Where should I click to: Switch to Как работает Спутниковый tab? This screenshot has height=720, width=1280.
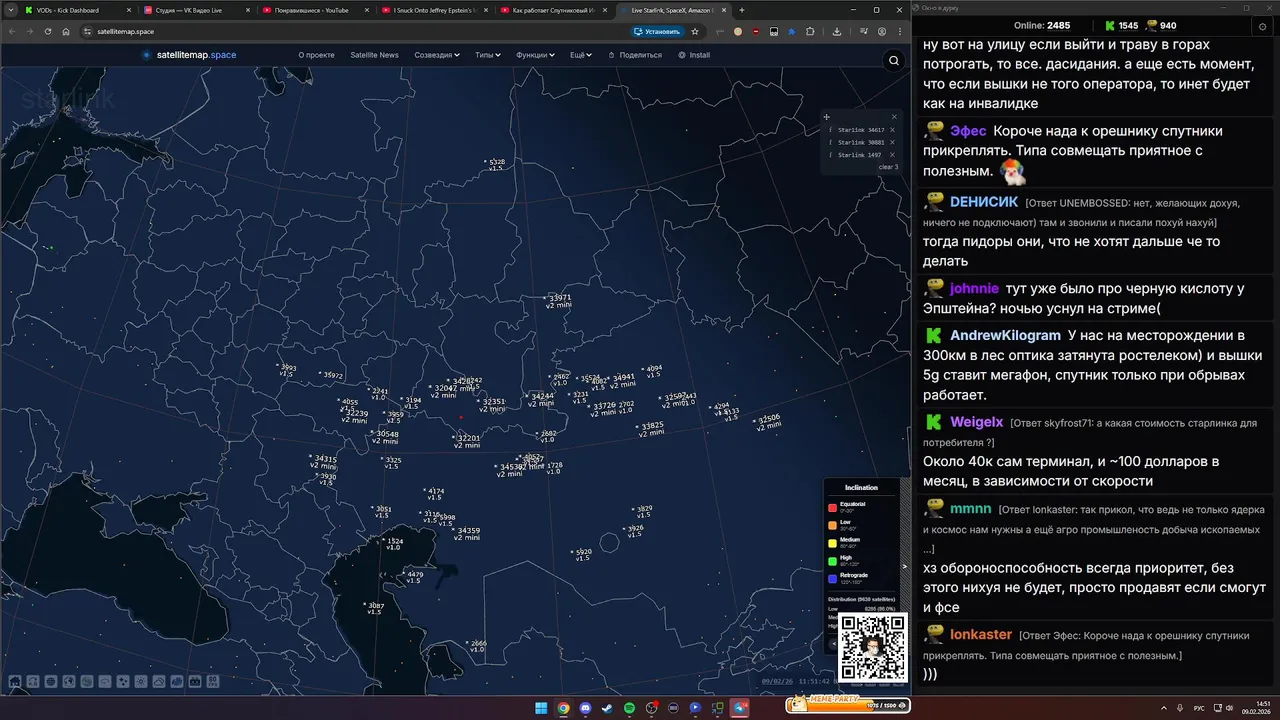click(x=552, y=10)
